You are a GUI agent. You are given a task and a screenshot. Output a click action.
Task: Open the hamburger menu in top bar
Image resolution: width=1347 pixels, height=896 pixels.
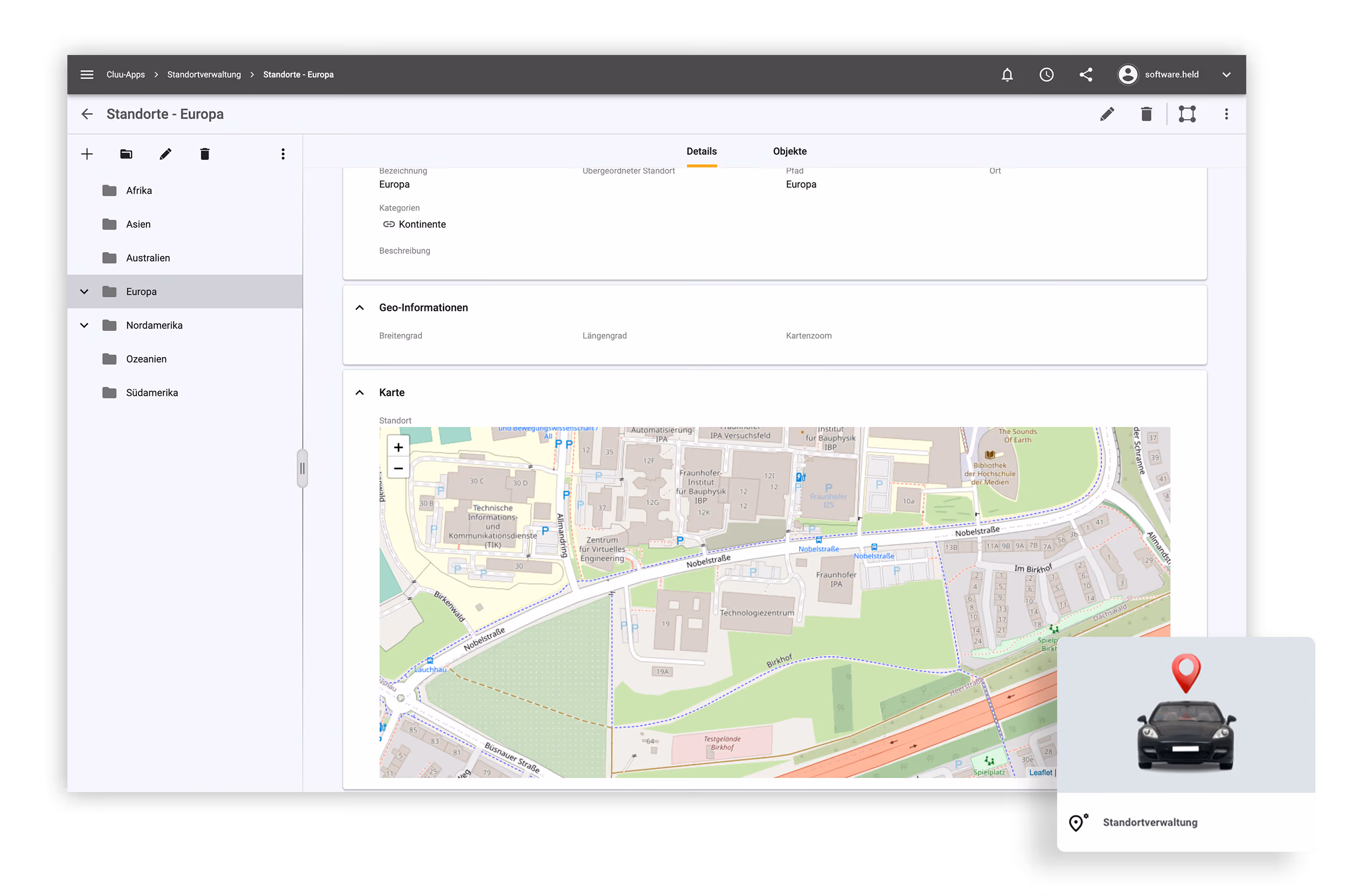click(87, 74)
